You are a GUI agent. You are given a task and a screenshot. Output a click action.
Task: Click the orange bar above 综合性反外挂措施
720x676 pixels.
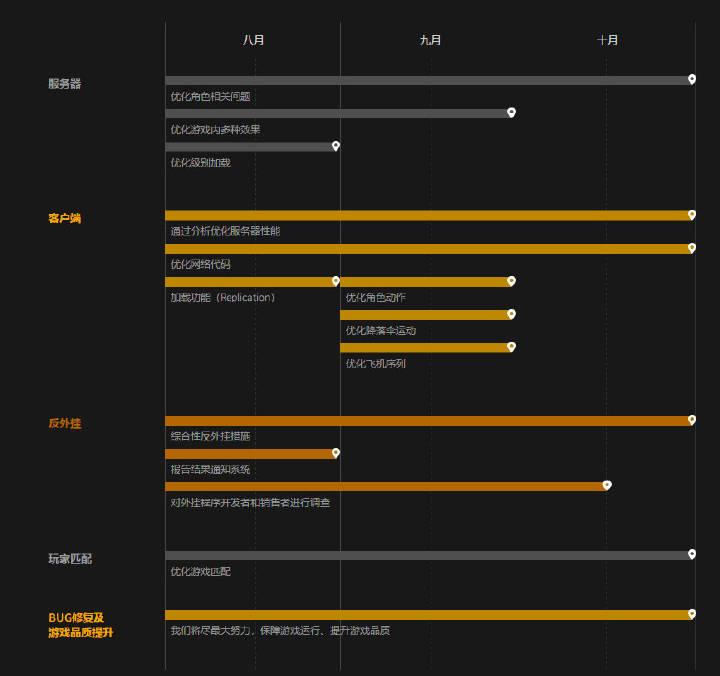428,421
